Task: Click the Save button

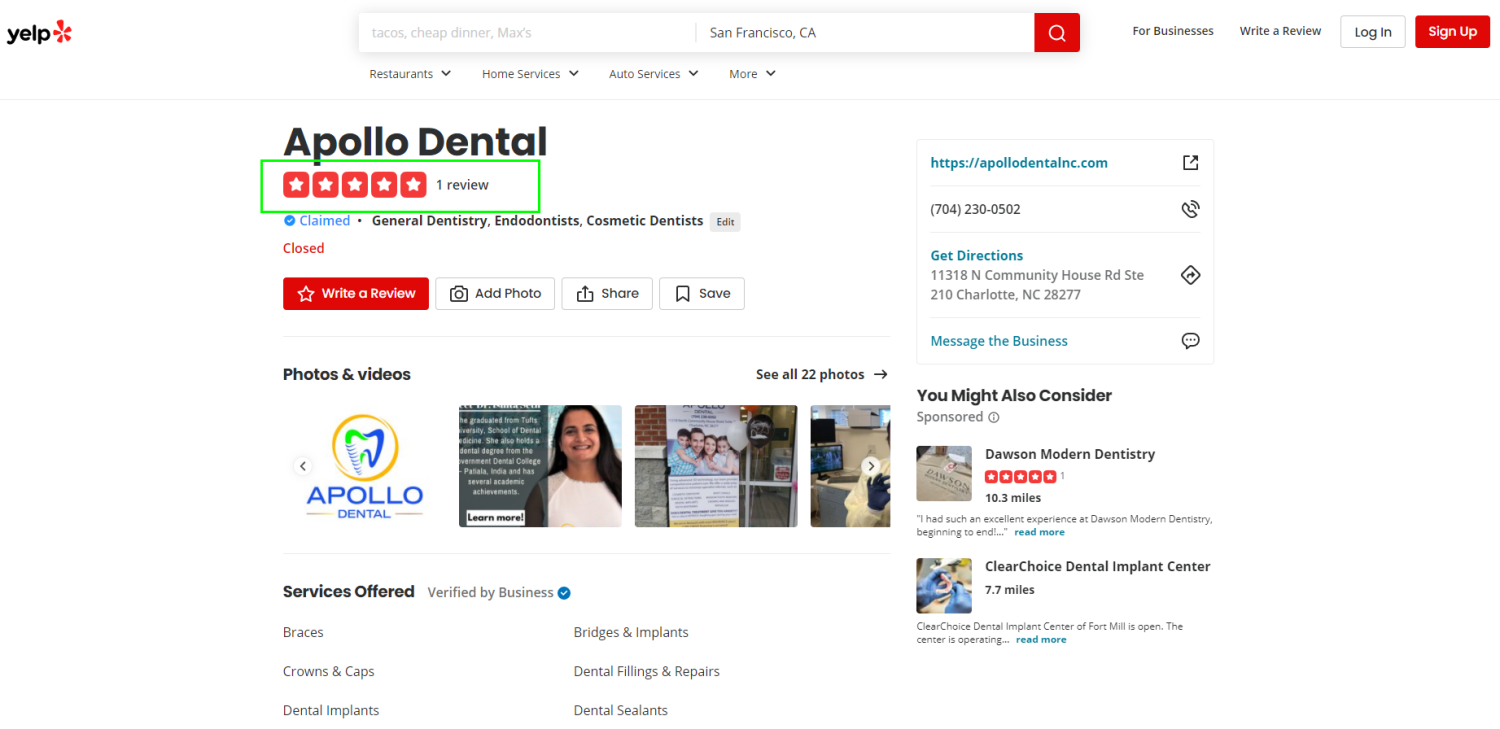Action: [702, 294]
